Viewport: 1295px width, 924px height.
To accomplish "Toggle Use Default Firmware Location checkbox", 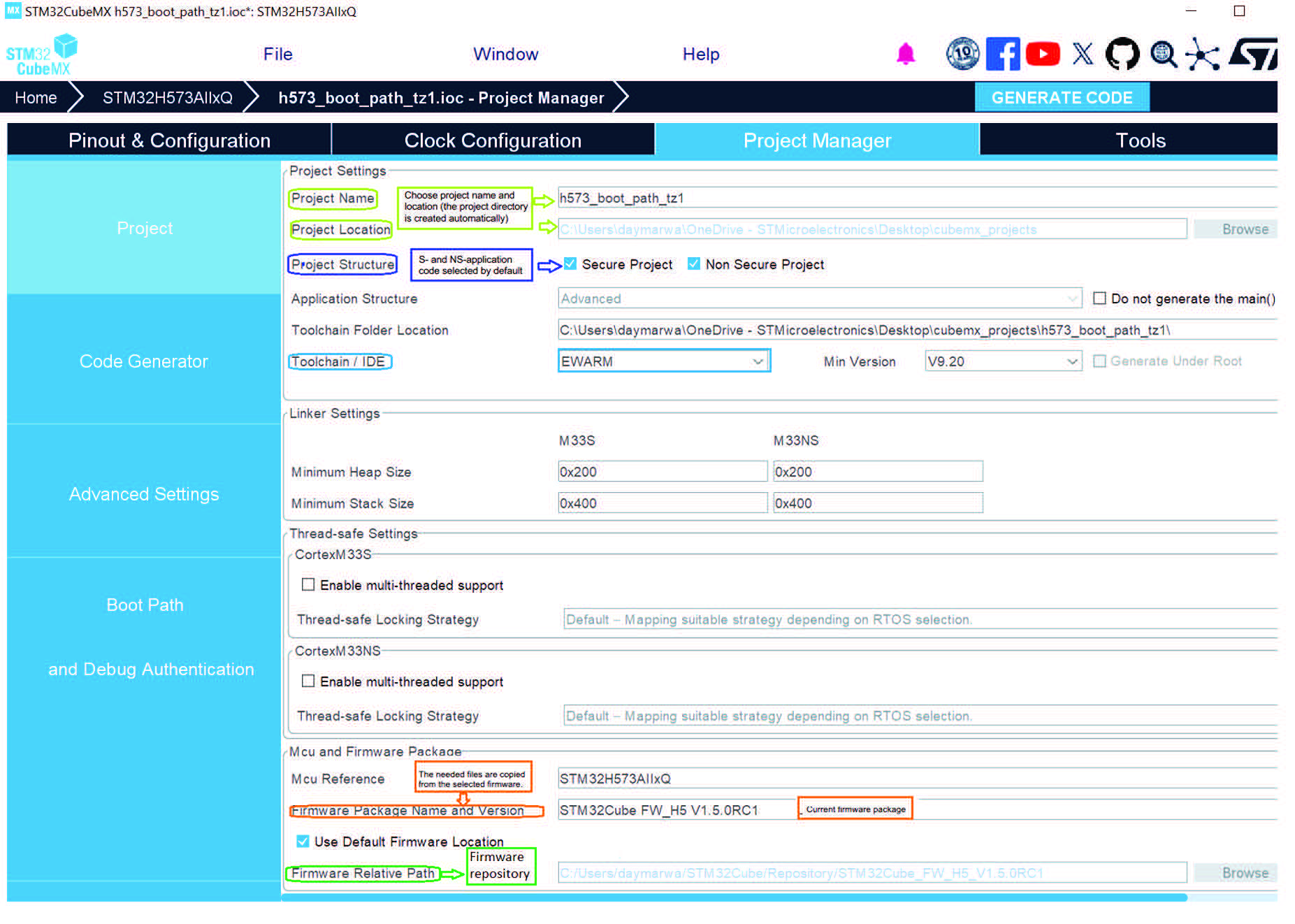I will point(303,841).
